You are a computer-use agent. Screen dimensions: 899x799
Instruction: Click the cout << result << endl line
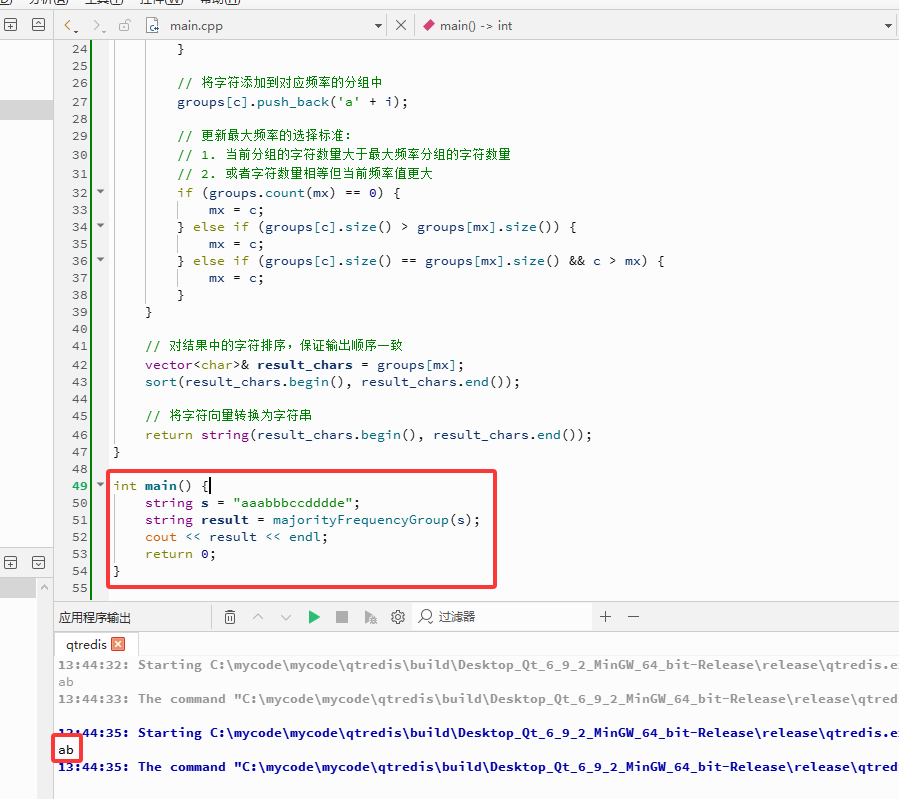click(x=236, y=537)
